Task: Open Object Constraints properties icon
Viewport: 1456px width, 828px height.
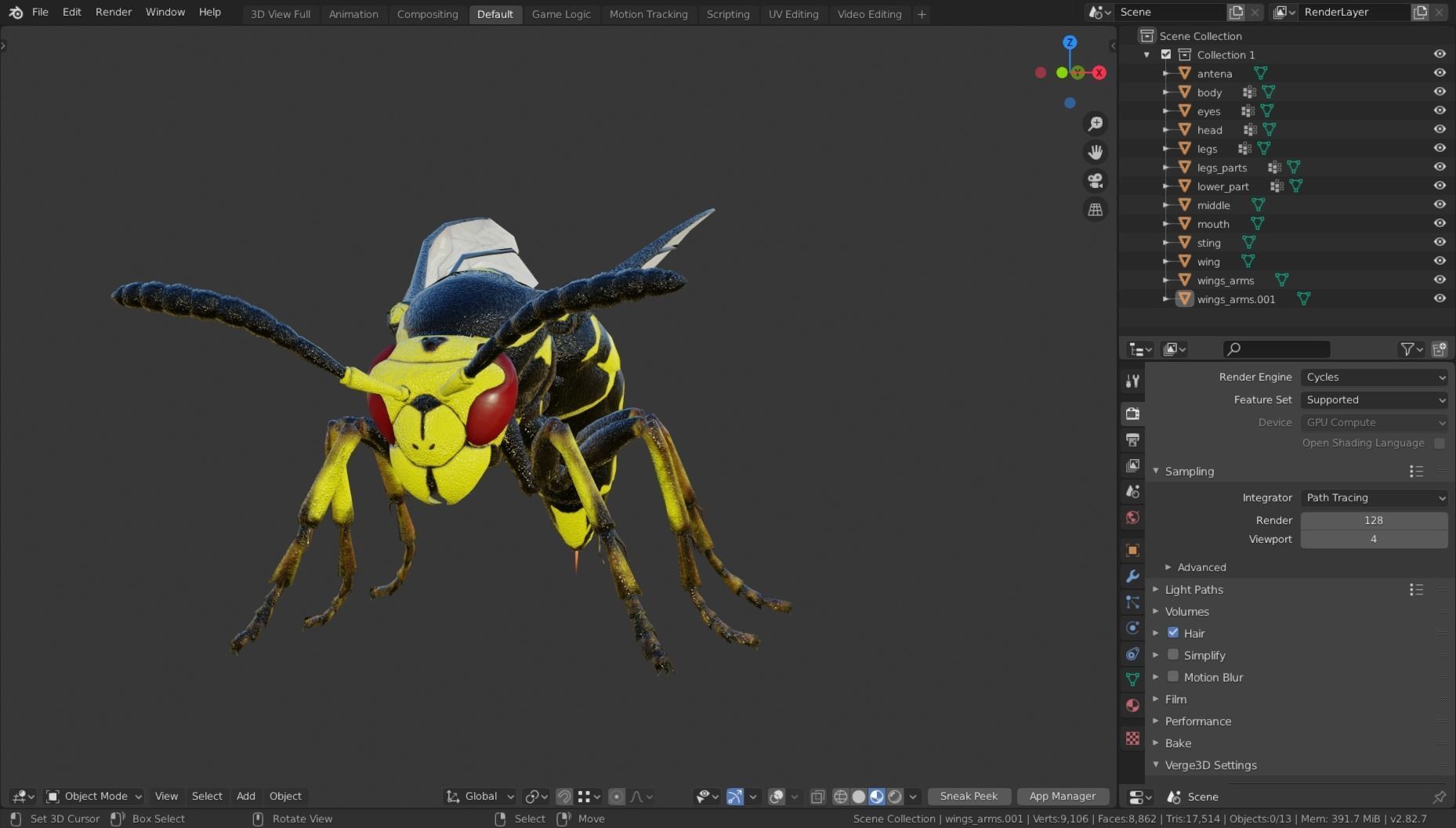Action: (1132, 653)
